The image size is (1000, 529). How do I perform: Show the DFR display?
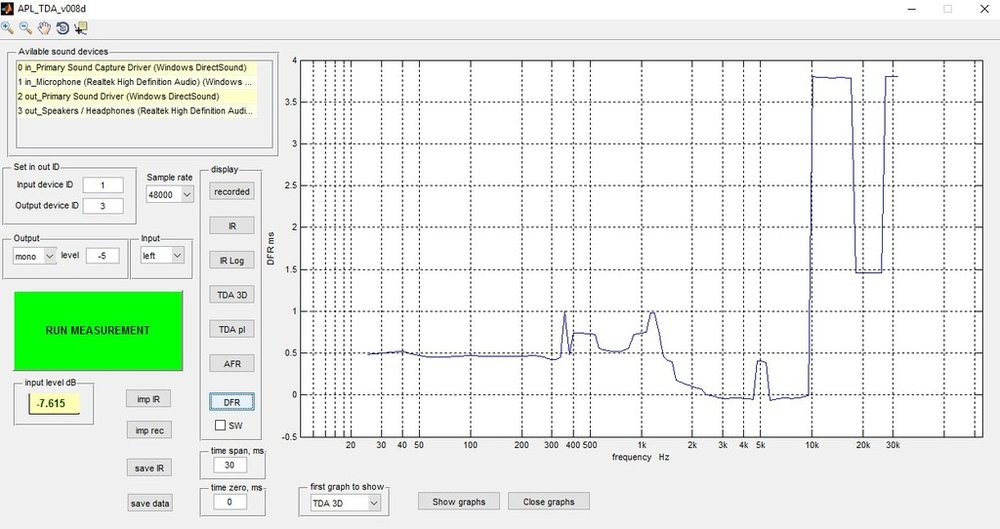232,402
